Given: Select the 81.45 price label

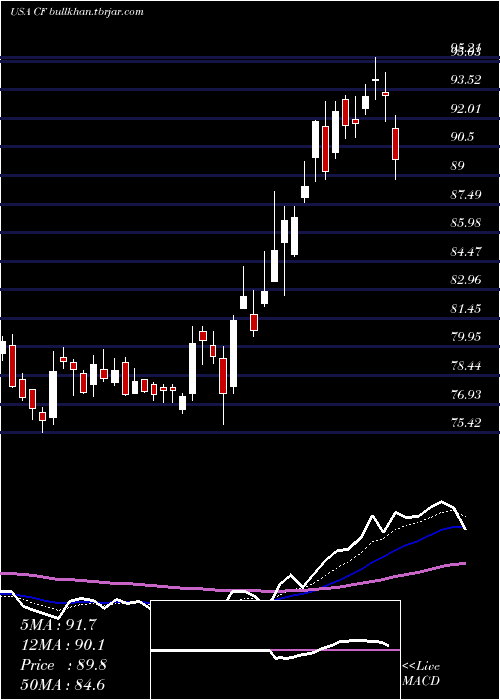Looking at the screenshot, I should tap(466, 308).
